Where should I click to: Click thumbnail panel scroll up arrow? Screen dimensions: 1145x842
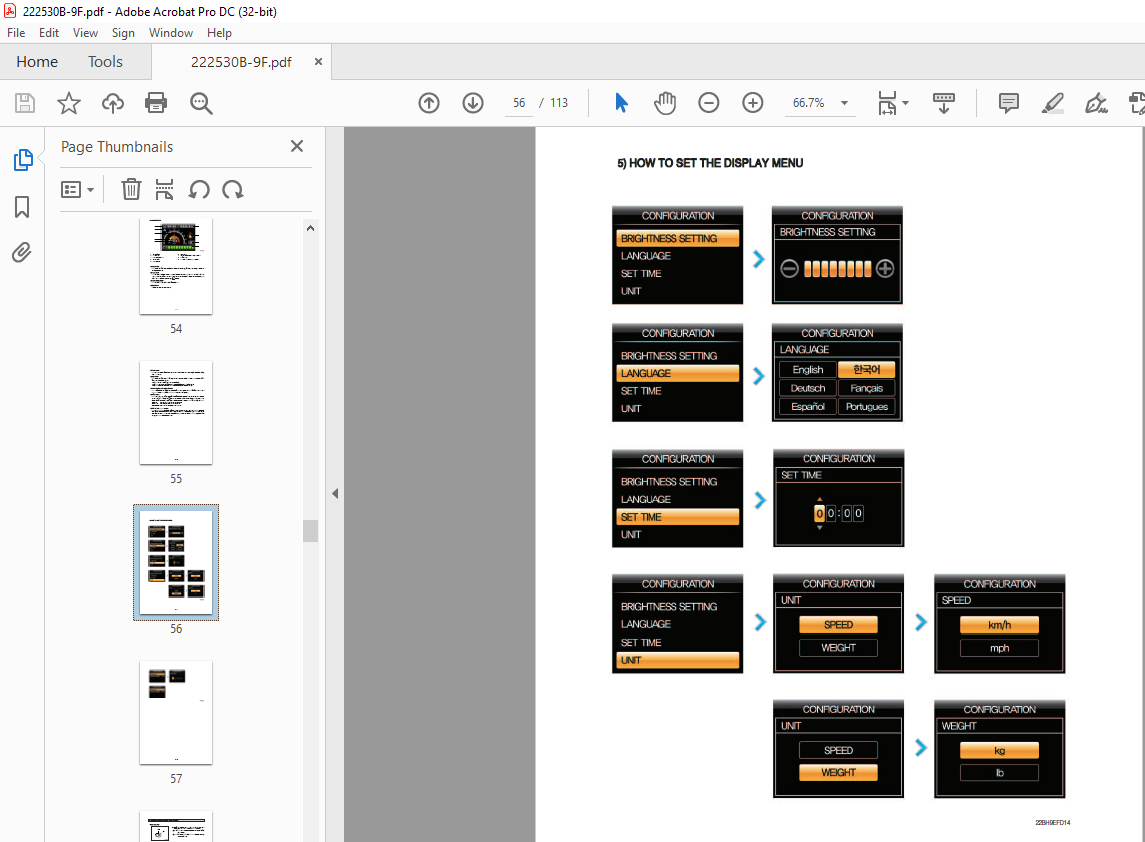click(x=310, y=229)
